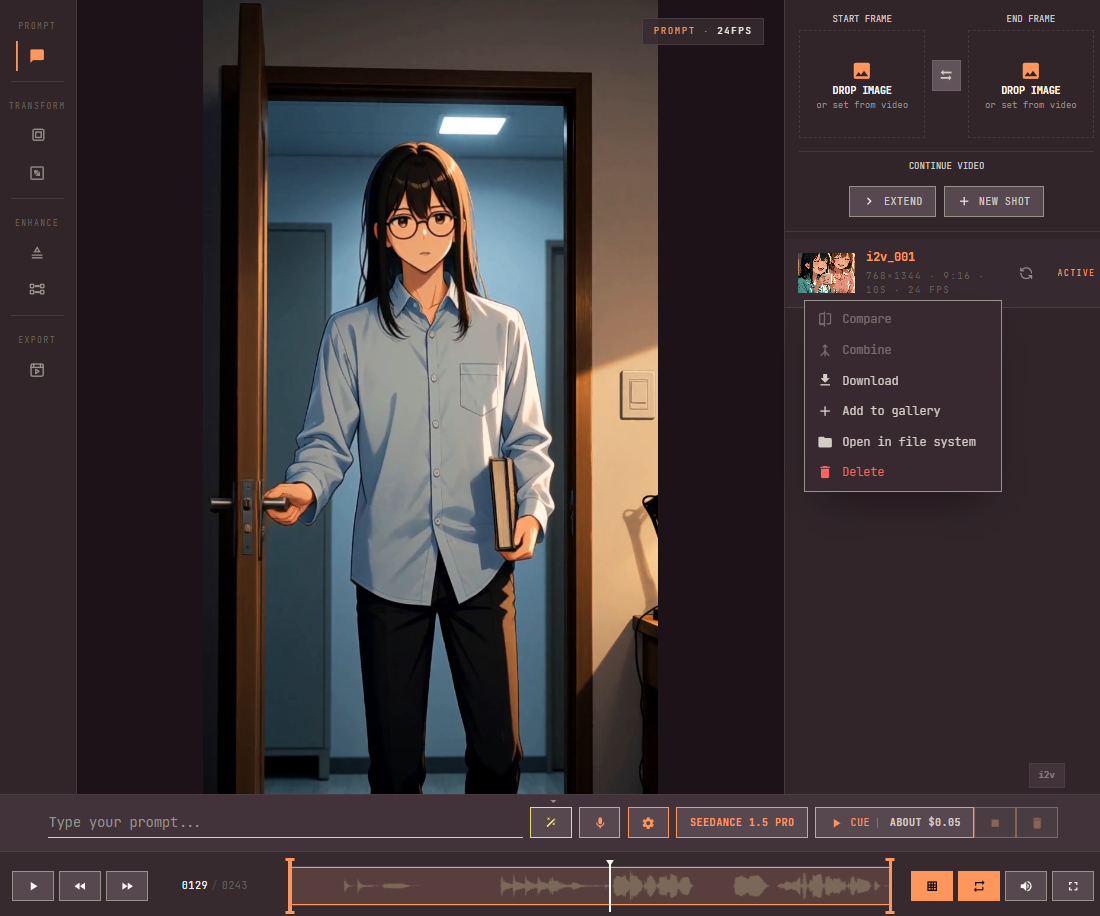Click the end frame Drop Image area

[1031, 84]
